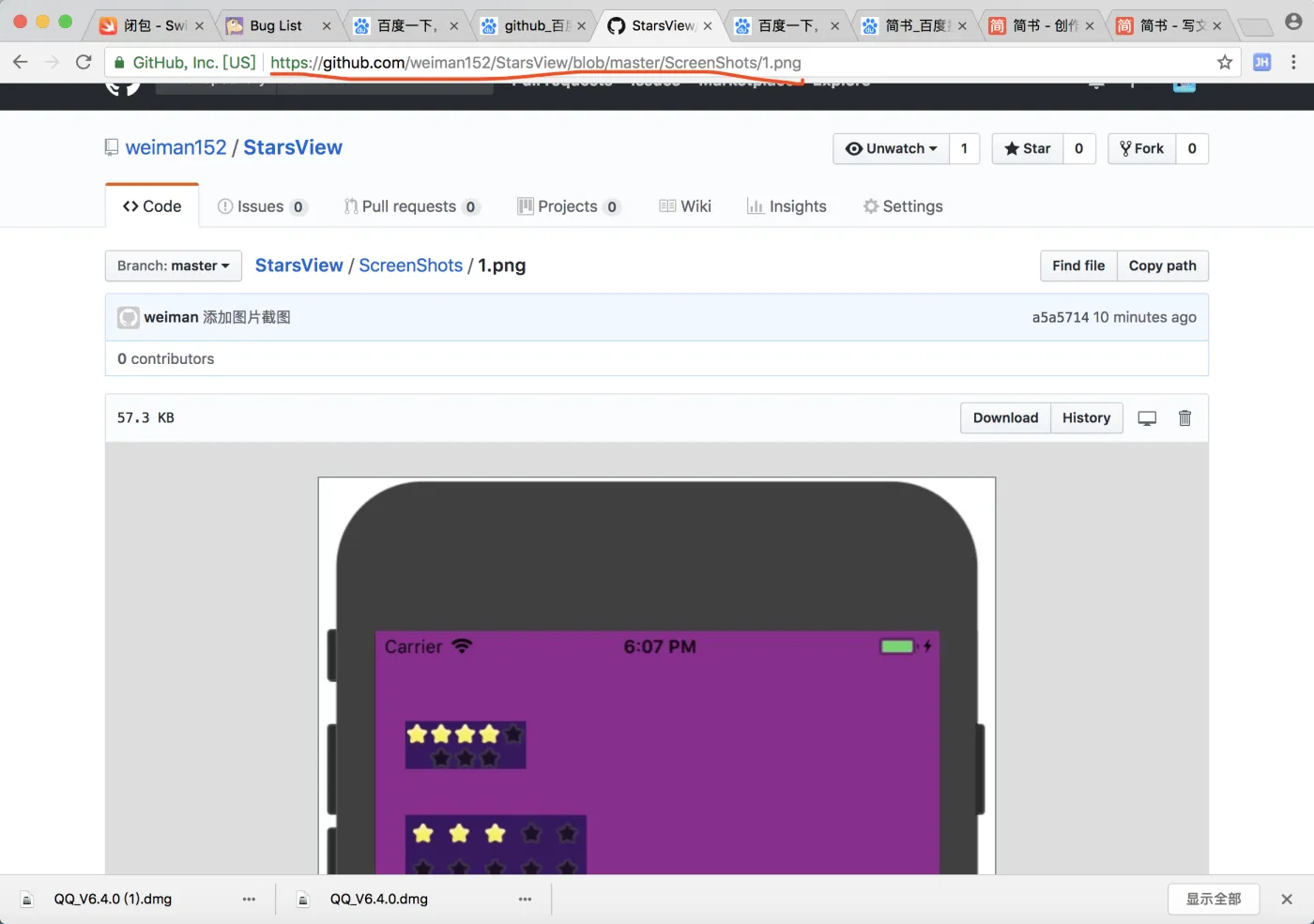
Task: Open Chrome three-dot menu
Action: tap(1293, 63)
